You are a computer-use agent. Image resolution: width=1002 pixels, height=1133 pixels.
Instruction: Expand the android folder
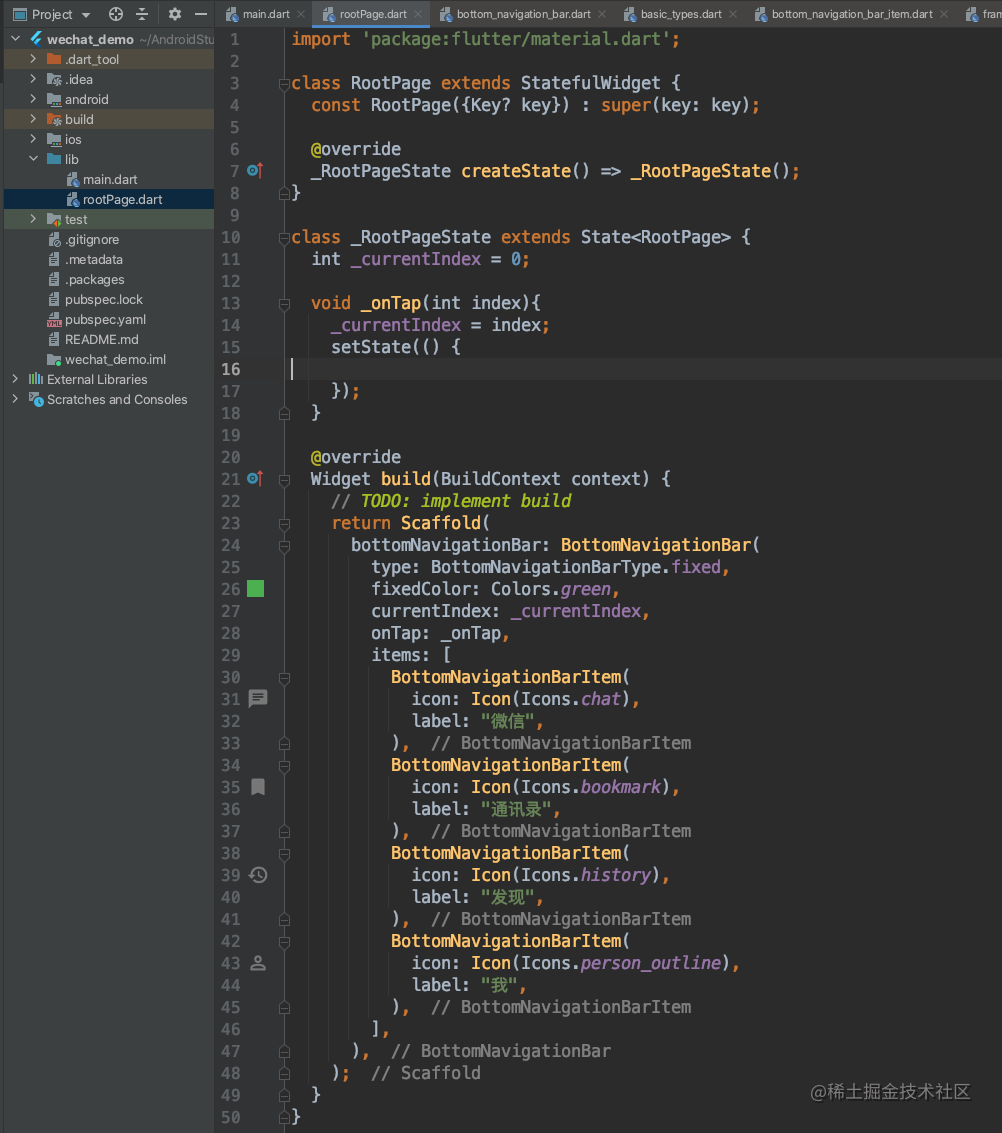click(x=33, y=99)
